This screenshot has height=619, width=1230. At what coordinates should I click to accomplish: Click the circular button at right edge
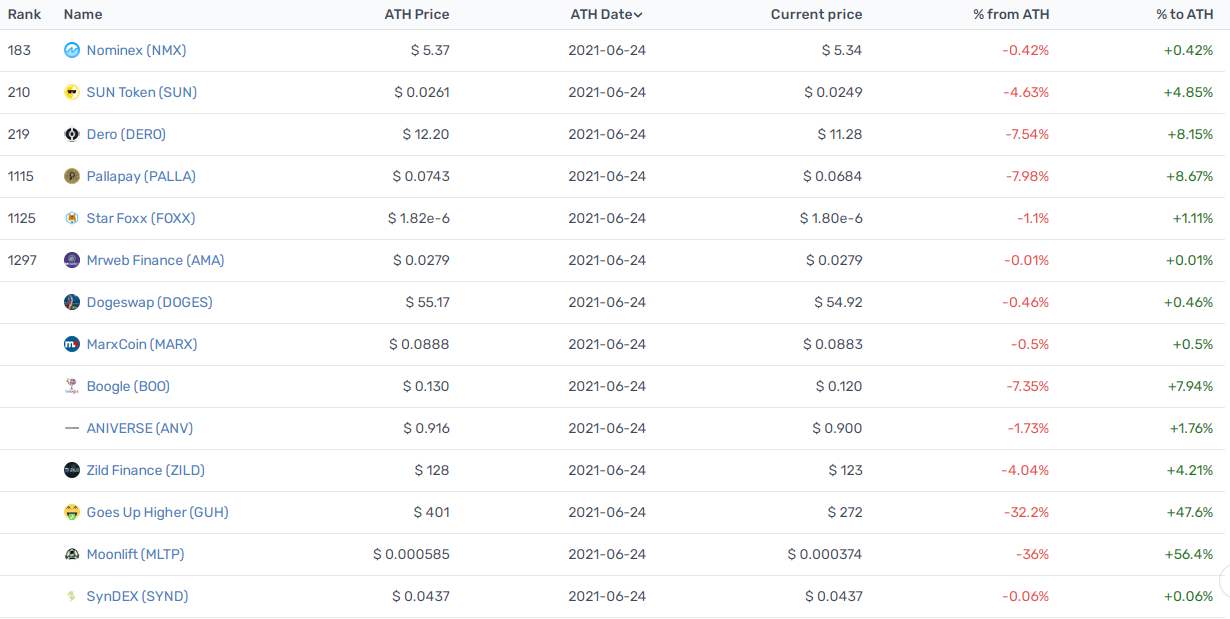[1225, 580]
